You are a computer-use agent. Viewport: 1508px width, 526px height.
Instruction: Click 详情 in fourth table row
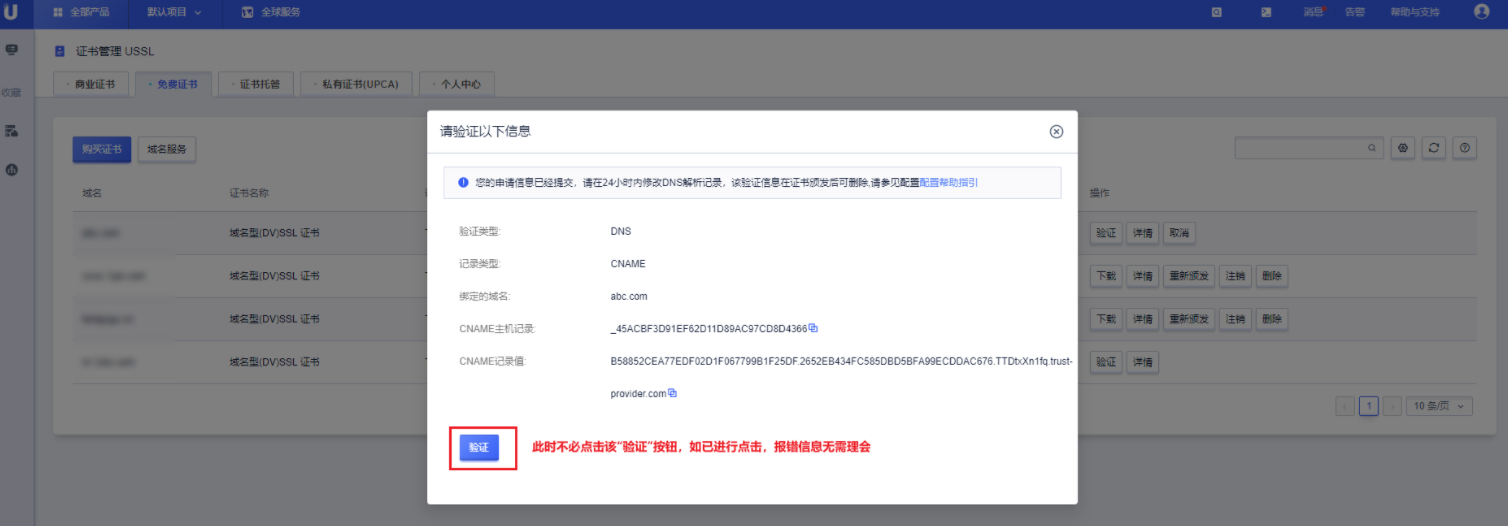pos(1142,362)
